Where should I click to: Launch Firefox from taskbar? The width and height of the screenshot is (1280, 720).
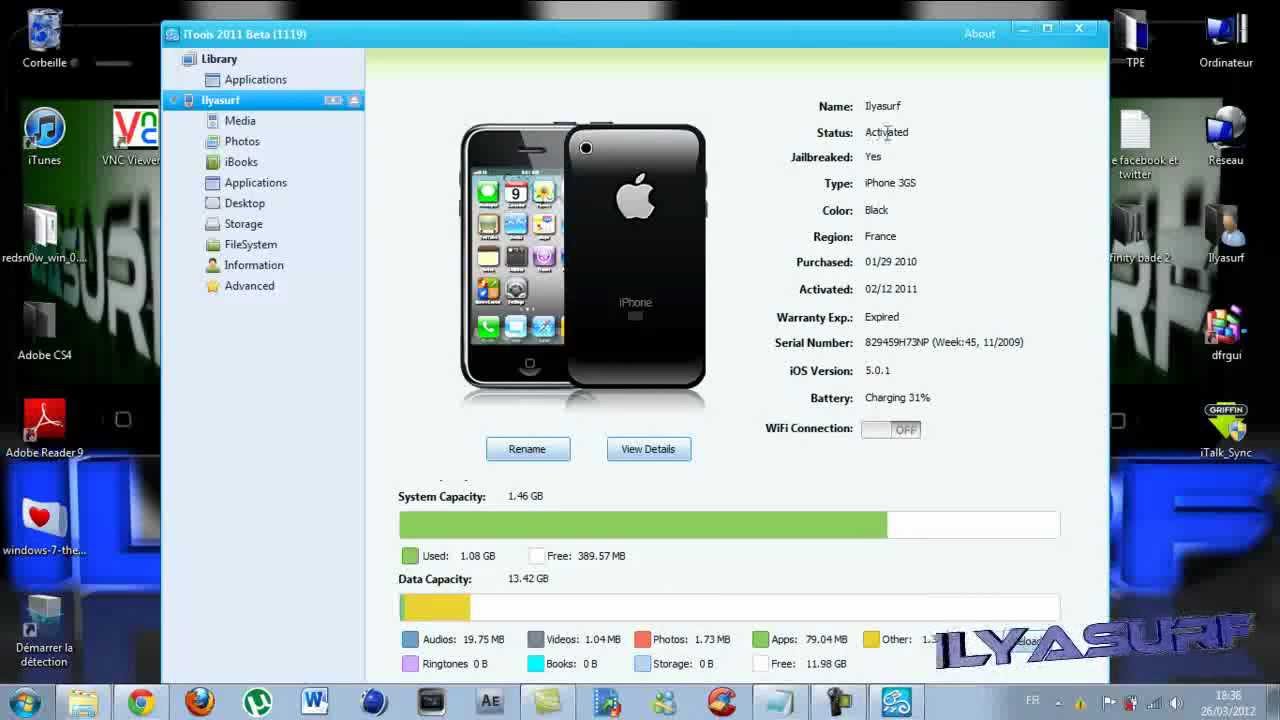(199, 702)
